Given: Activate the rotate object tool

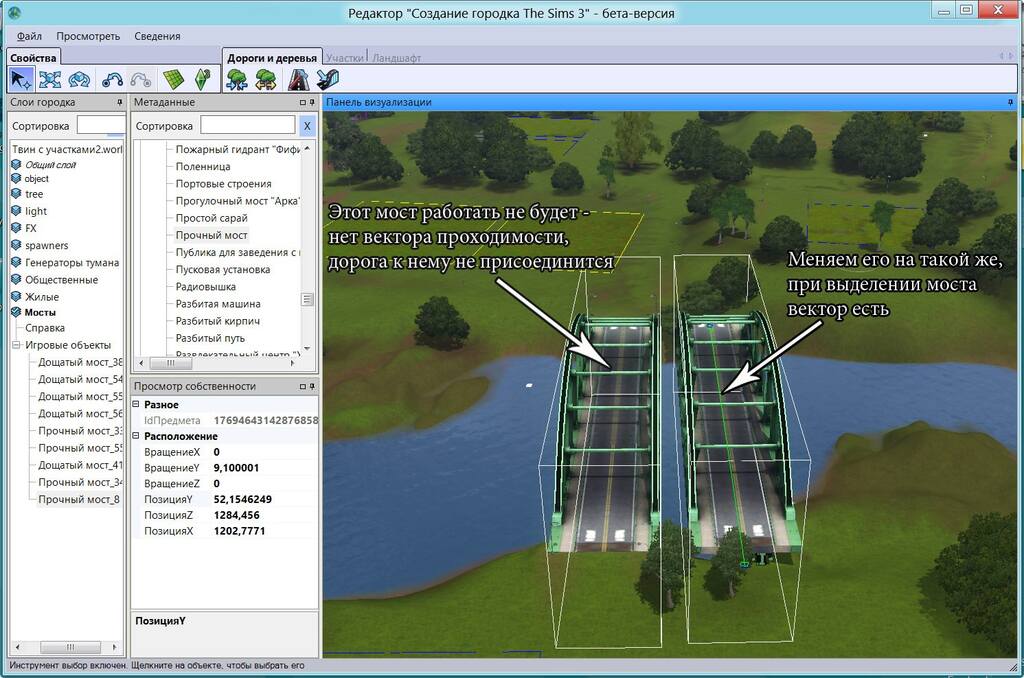Looking at the screenshot, I should pyautogui.click(x=80, y=80).
